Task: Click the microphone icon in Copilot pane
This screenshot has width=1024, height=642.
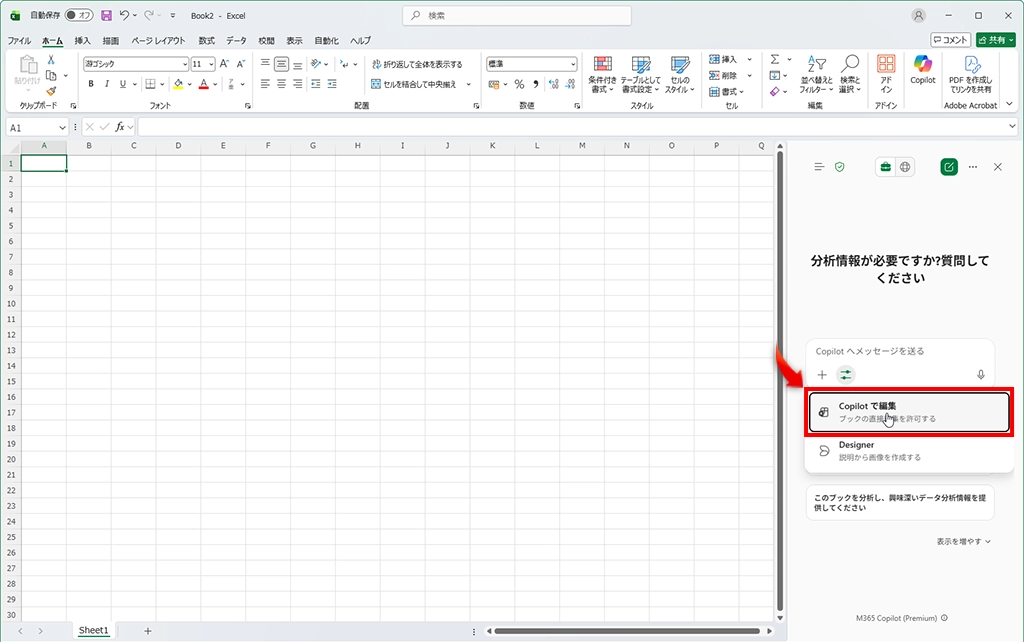Action: click(x=980, y=374)
